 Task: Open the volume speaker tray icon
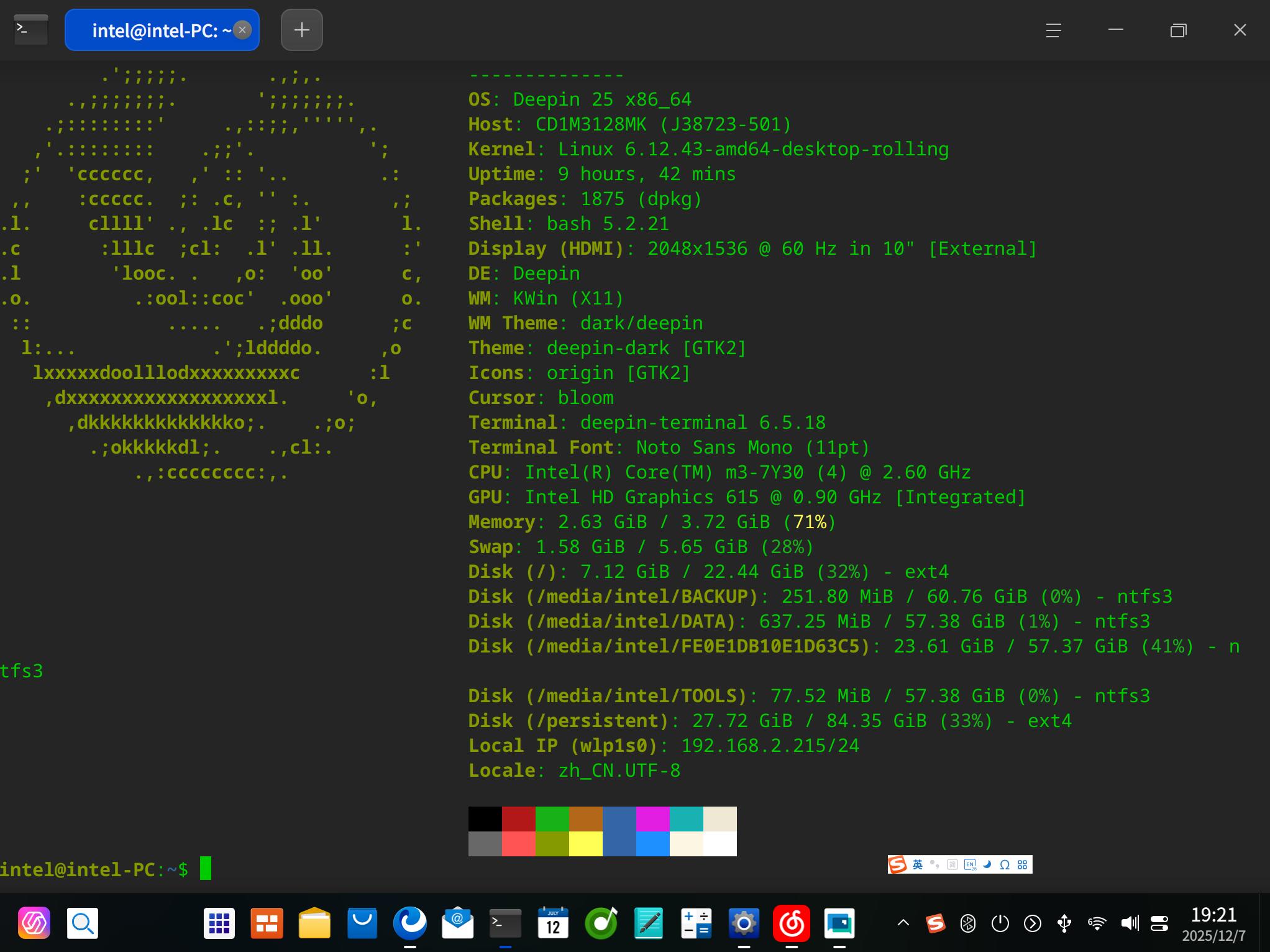pyautogui.click(x=1130, y=923)
